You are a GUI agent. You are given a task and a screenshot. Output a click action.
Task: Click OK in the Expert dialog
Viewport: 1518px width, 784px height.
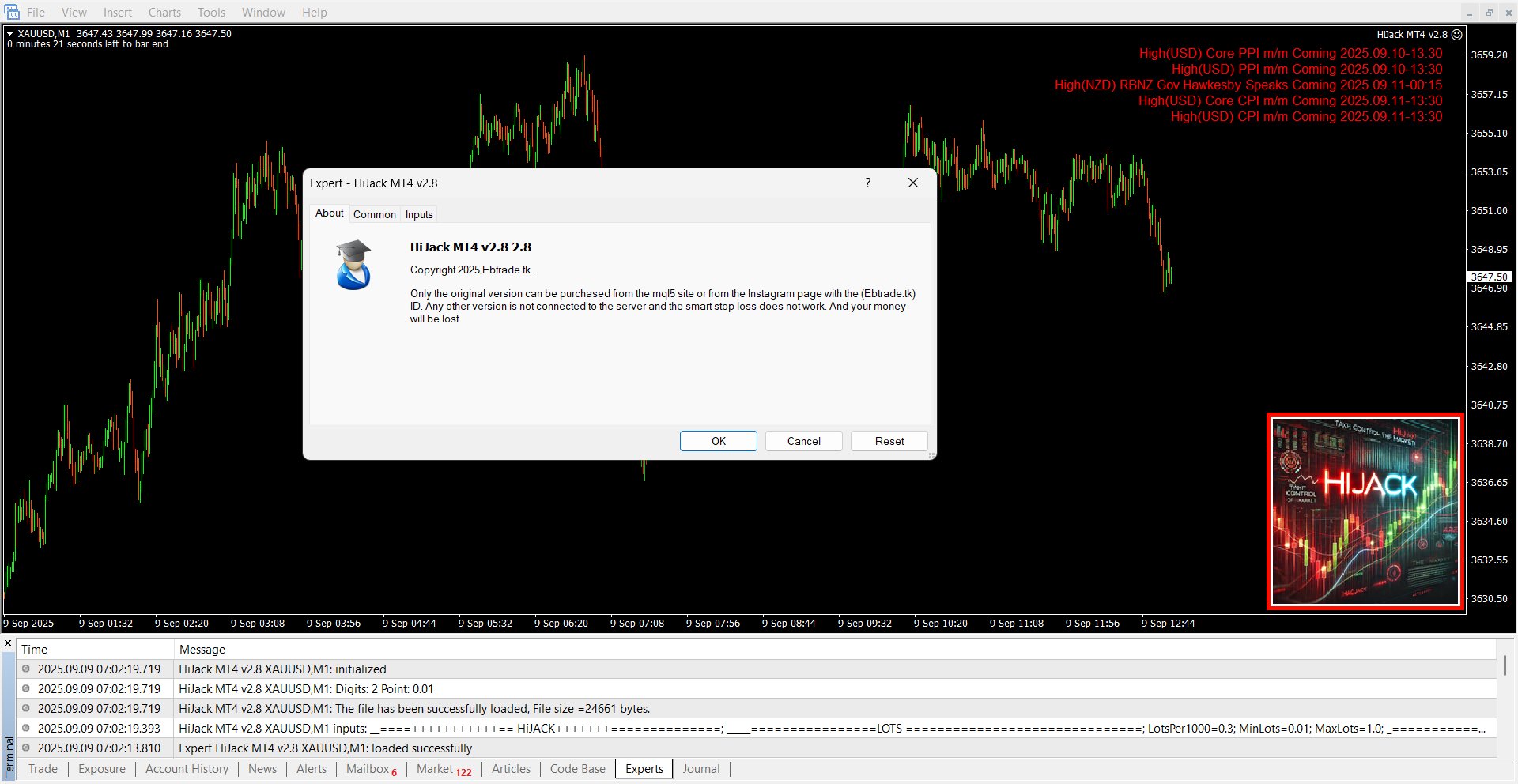pos(719,441)
